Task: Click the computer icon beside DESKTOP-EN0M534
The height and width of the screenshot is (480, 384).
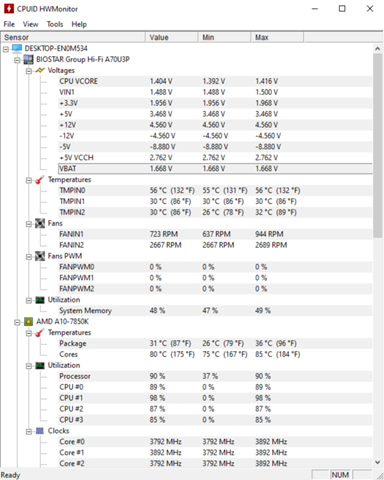Action: (17, 48)
